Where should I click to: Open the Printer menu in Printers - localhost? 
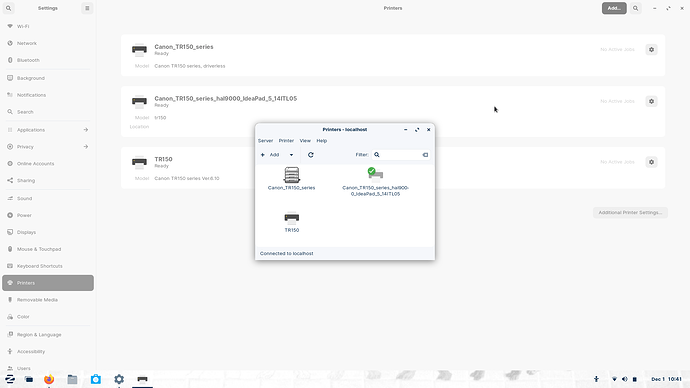click(286, 141)
